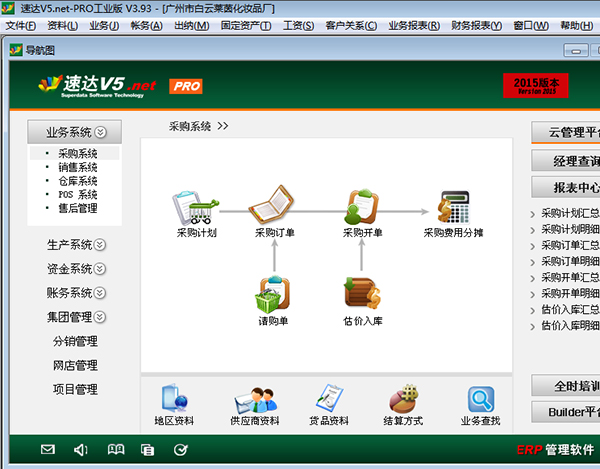Click the 业务查找 search icon
The width and height of the screenshot is (600, 469).
[480, 401]
